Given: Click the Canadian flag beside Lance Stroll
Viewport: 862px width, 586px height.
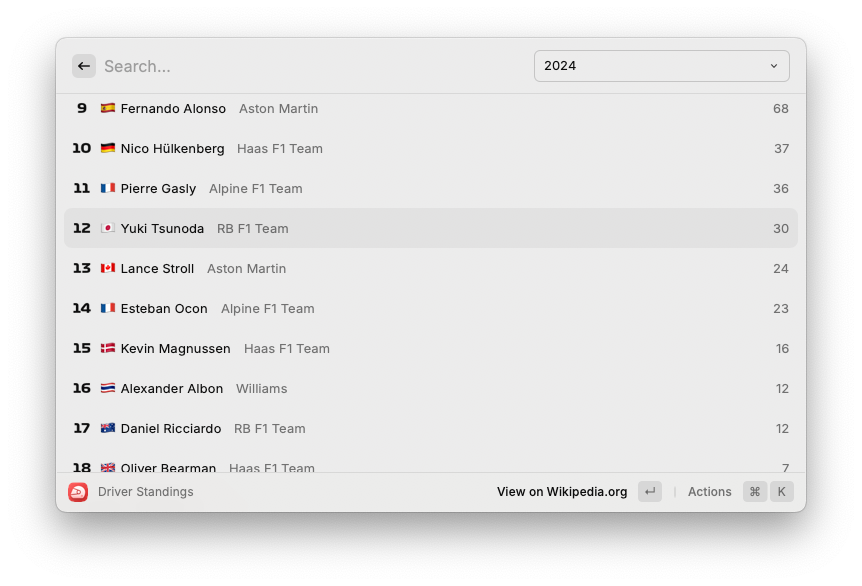Looking at the screenshot, I should (108, 268).
